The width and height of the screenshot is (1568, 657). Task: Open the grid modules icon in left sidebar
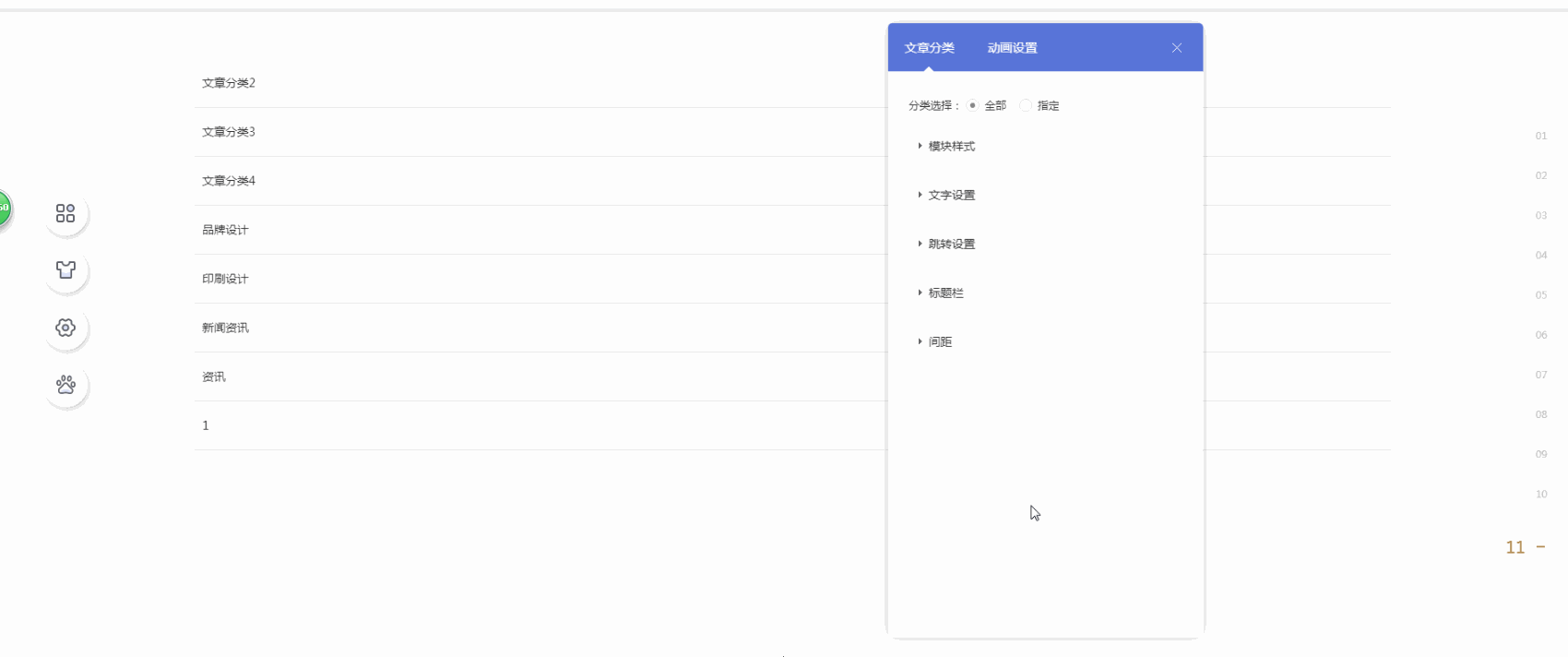[x=65, y=213]
